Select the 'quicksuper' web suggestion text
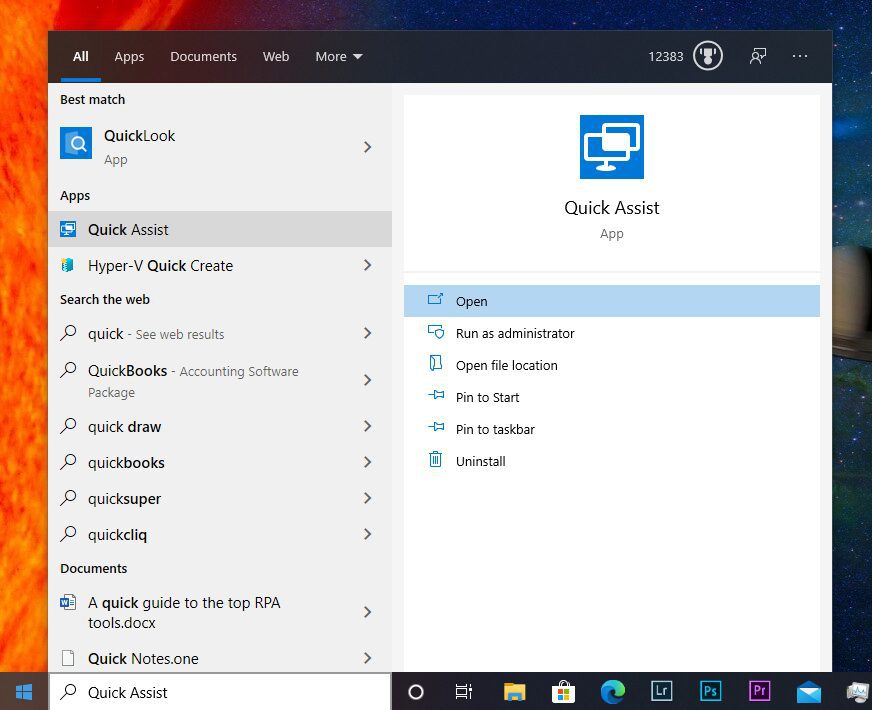The height and width of the screenshot is (710, 872). tap(125, 499)
